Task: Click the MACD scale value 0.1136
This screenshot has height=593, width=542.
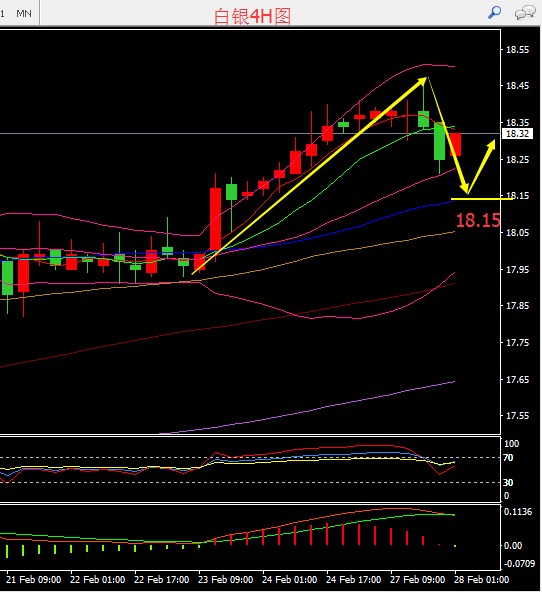Action: (x=518, y=512)
